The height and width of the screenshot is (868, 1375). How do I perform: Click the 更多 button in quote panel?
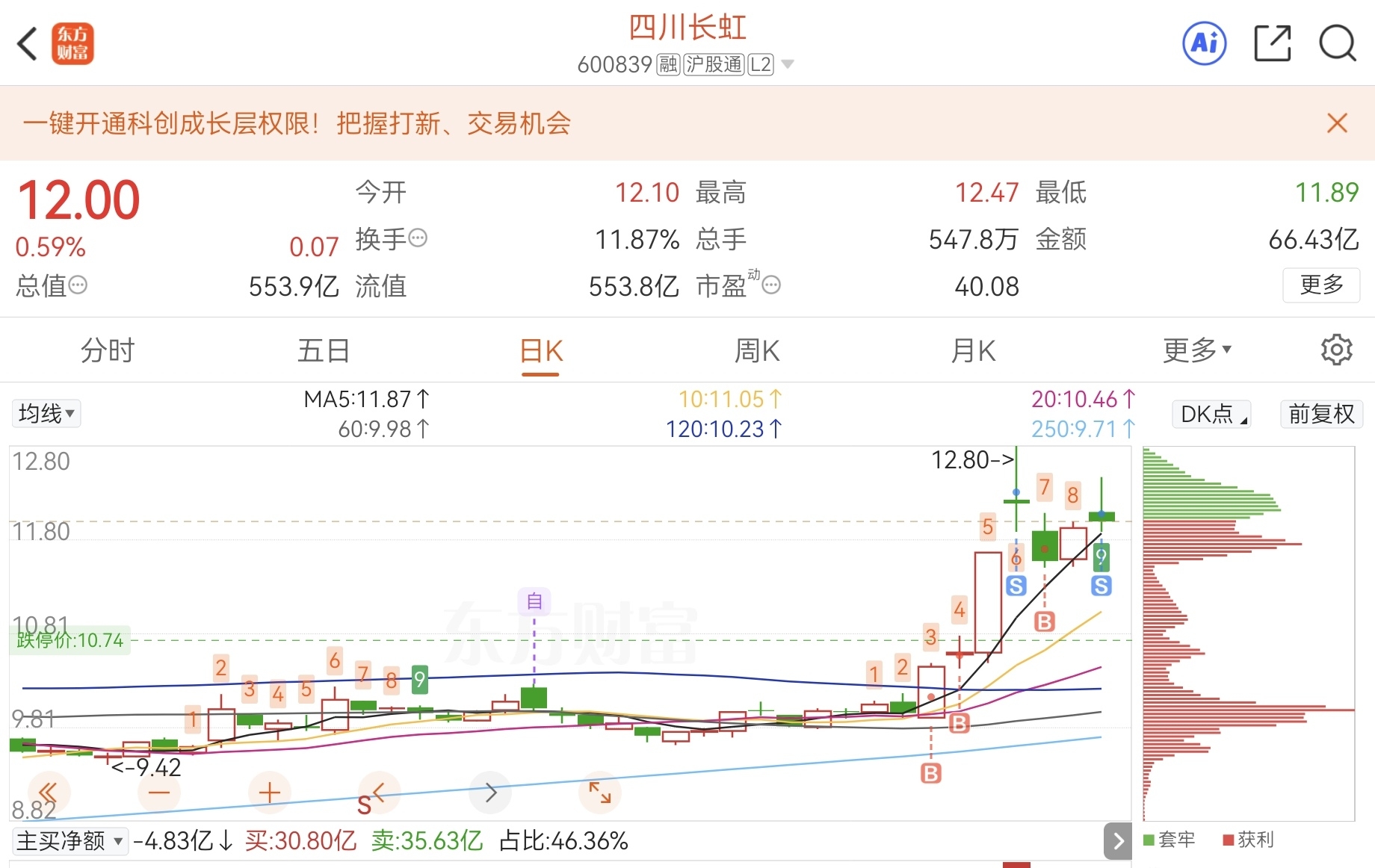[1321, 285]
